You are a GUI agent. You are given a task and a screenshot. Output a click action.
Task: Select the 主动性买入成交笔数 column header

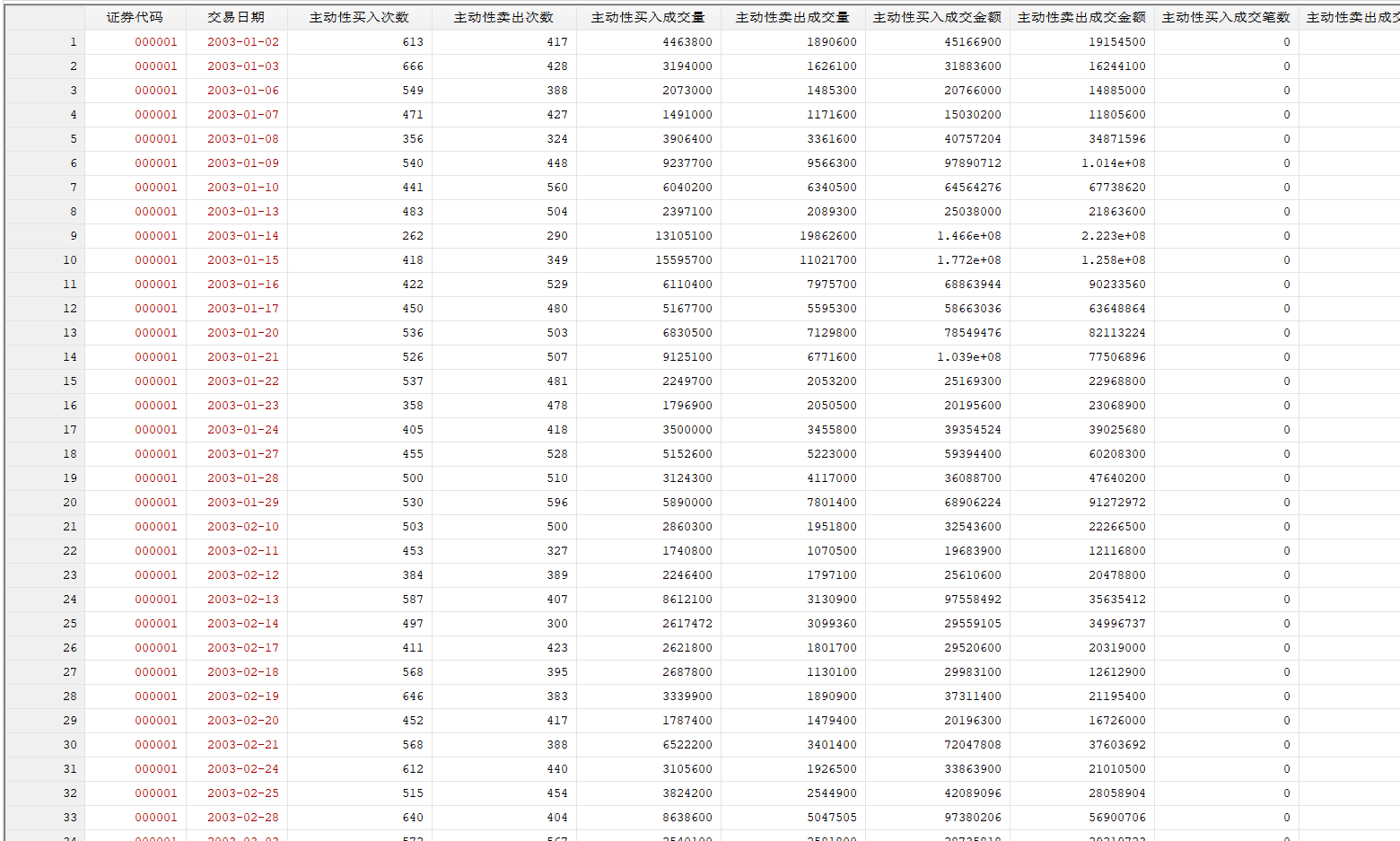coord(1226,17)
